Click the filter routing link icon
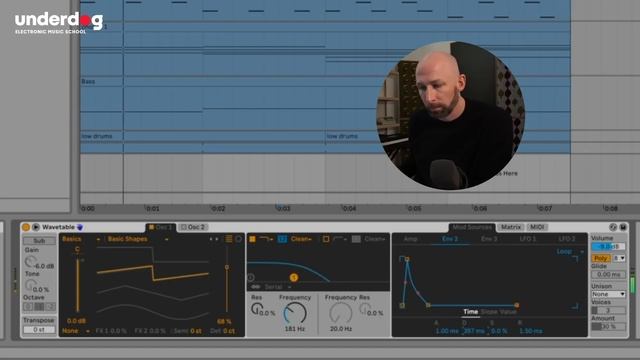Image resolution: width=640 pixels, height=360 pixels. (x=256, y=287)
